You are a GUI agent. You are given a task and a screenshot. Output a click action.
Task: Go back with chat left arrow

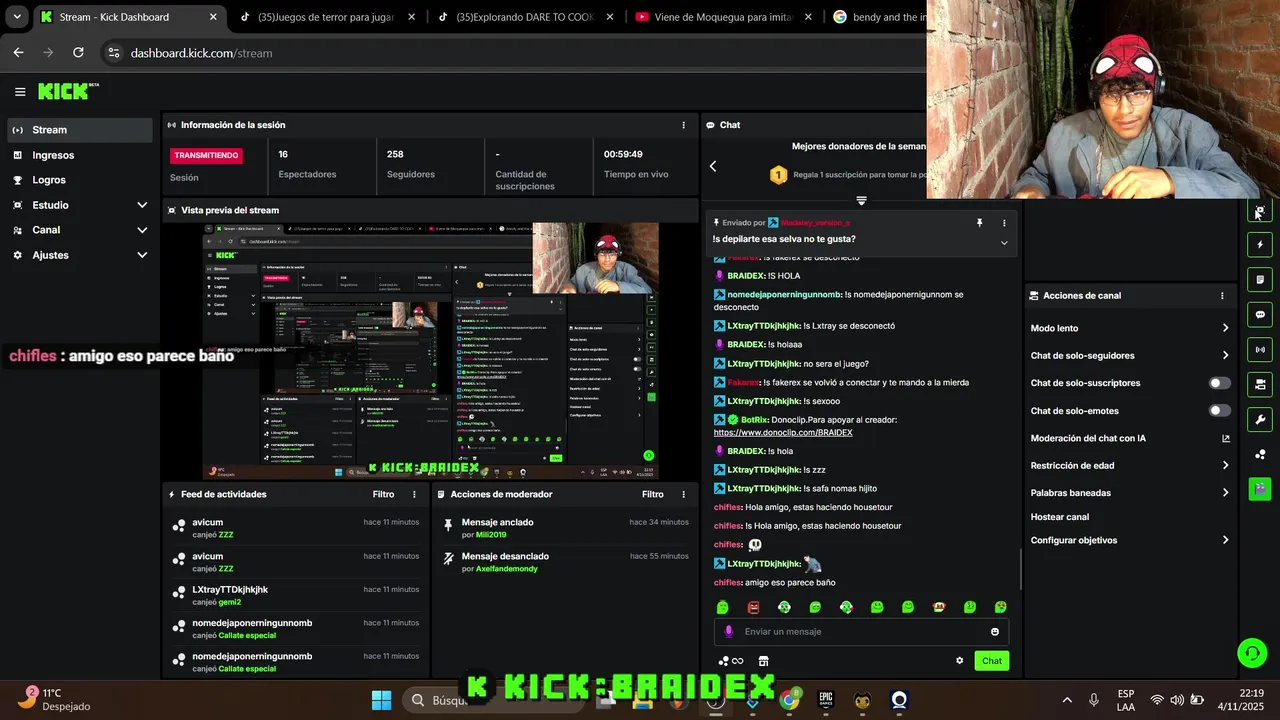point(713,166)
